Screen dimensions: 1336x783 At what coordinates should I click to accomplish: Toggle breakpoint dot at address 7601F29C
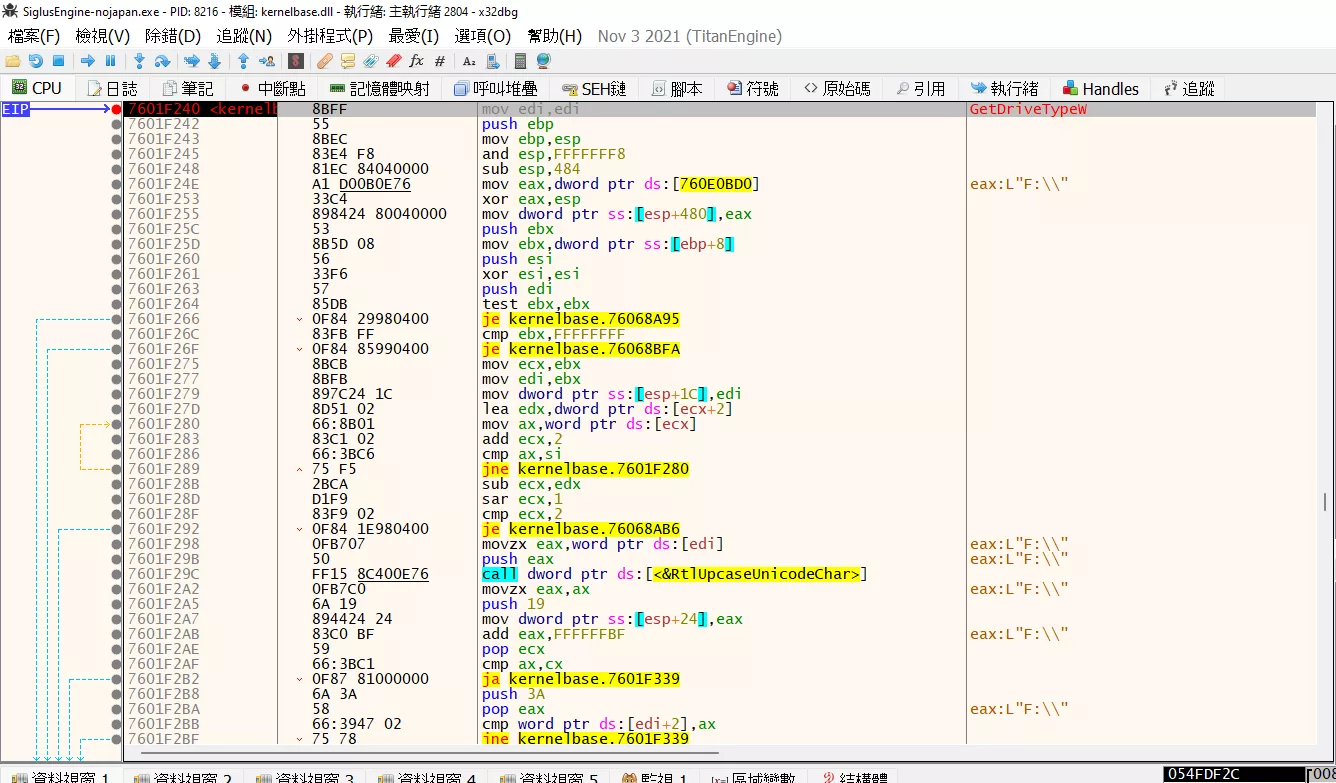pos(117,574)
